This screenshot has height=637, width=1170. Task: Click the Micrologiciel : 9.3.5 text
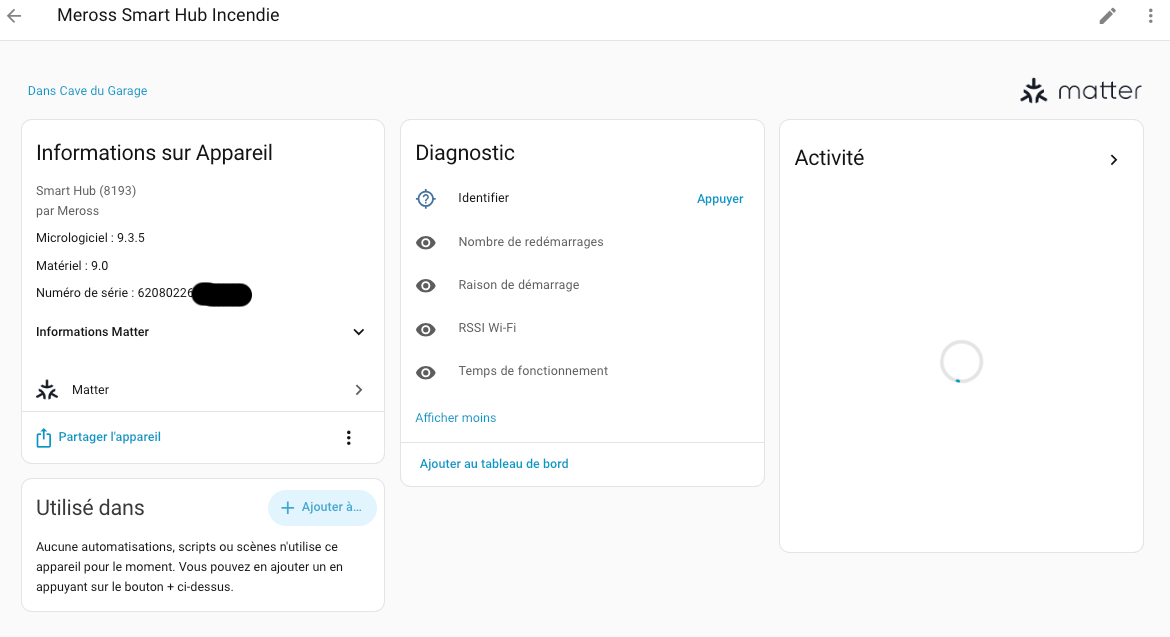pyautogui.click(x=90, y=238)
